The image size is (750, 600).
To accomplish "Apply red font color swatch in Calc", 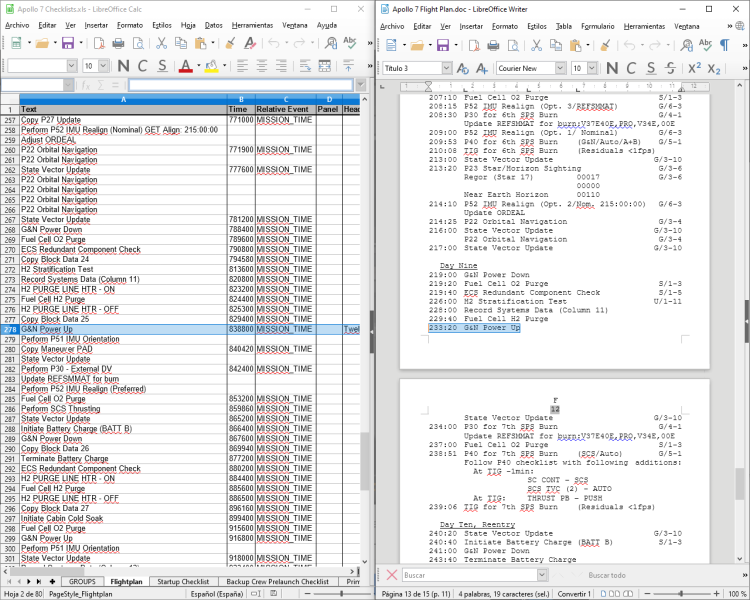I will pos(186,66).
